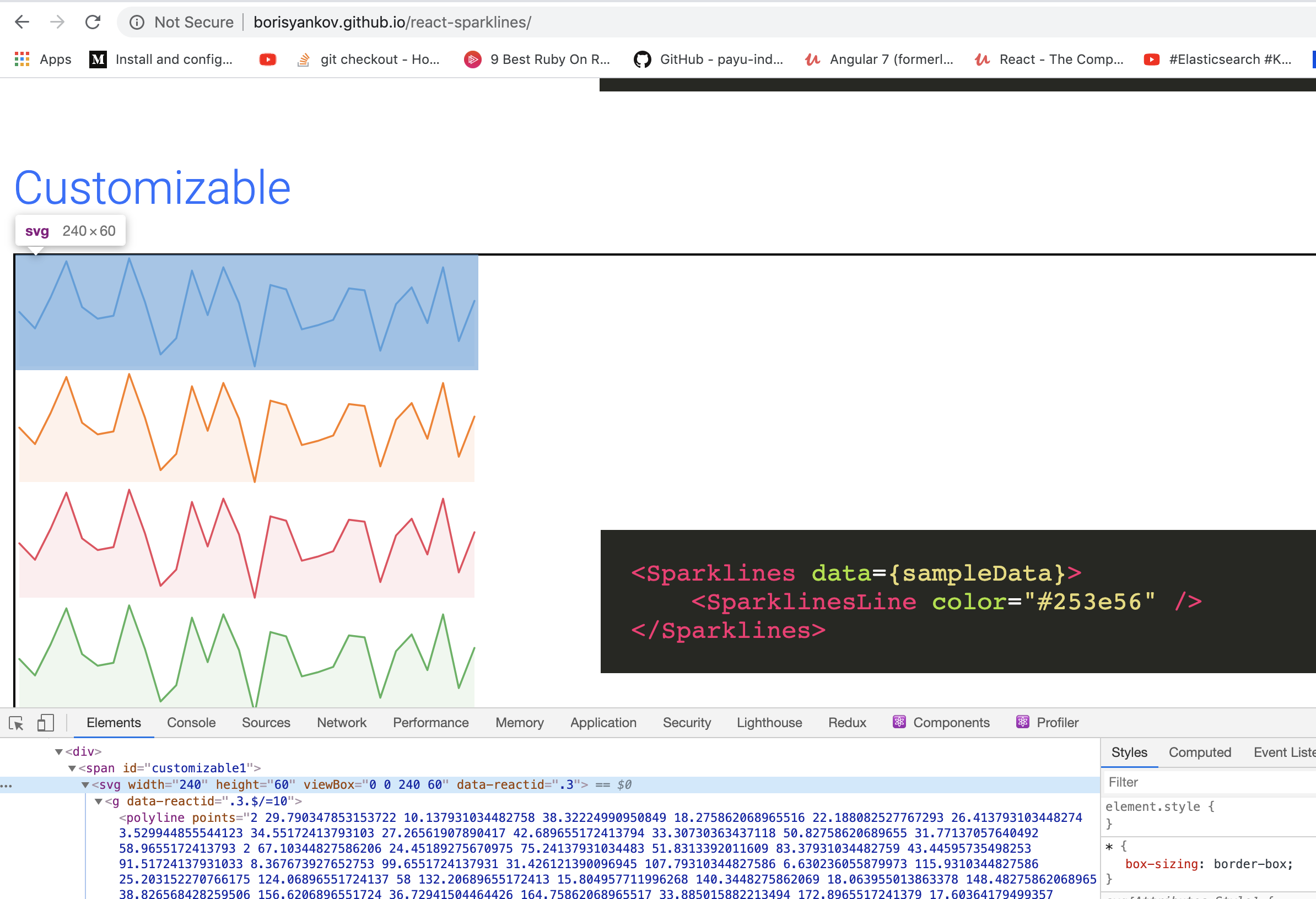Viewport: 1316px width, 899px height.
Task: Click the browser address bar URL
Action: [x=392, y=22]
